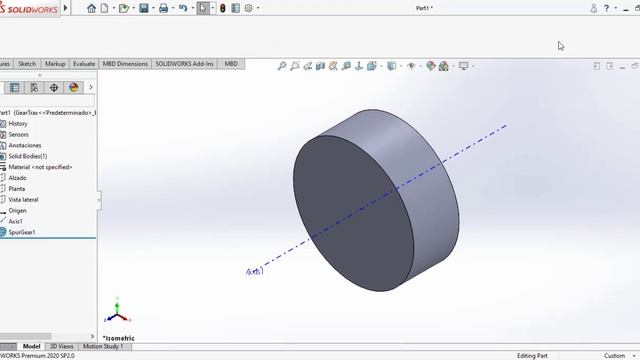Viewport: 640px width, 360px height.
Task: Select the Sensors tree item
Action: click(18, 134)
